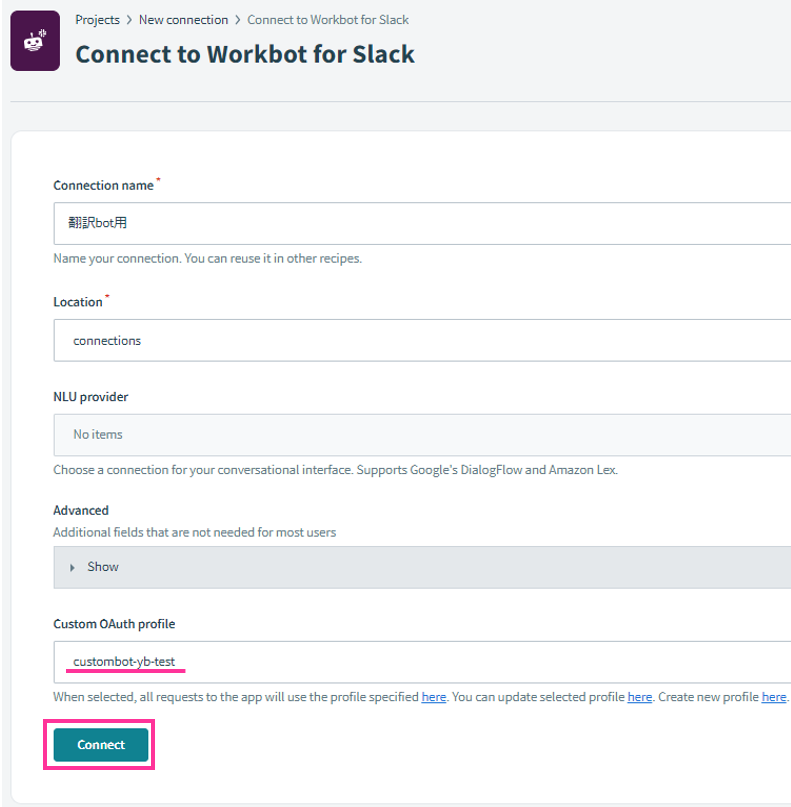The image size is (791, 807).
Task: Click the Connection name input field
Action: point(422,223)
